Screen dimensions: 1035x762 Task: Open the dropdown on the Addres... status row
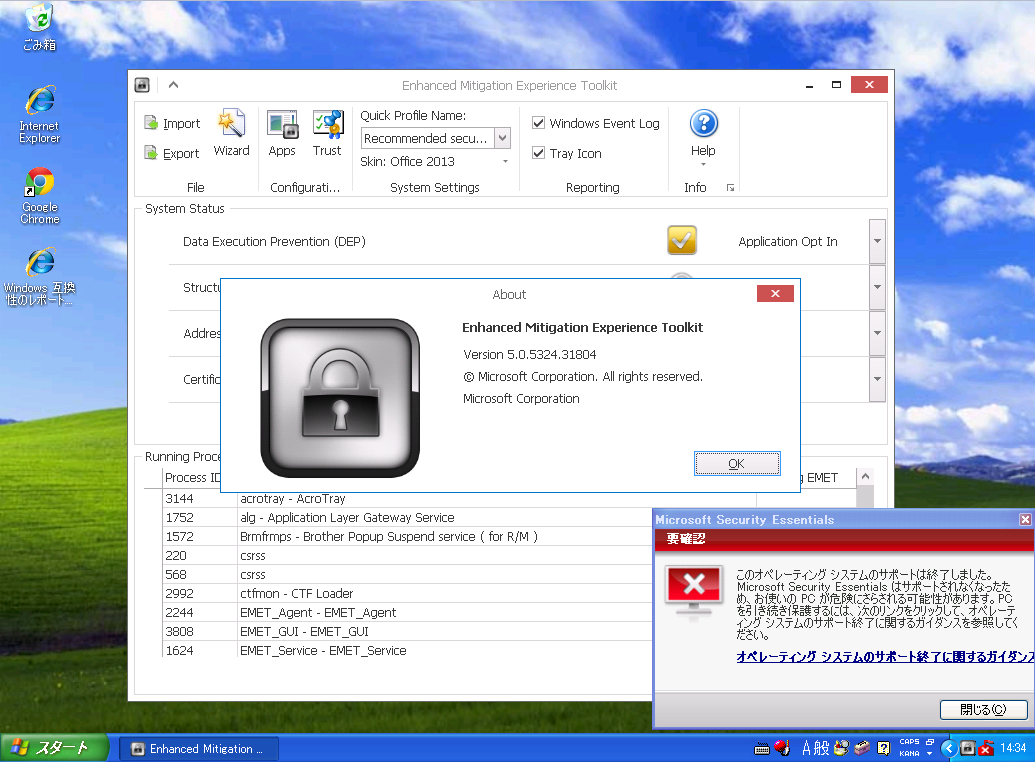[x=877, y=333]
